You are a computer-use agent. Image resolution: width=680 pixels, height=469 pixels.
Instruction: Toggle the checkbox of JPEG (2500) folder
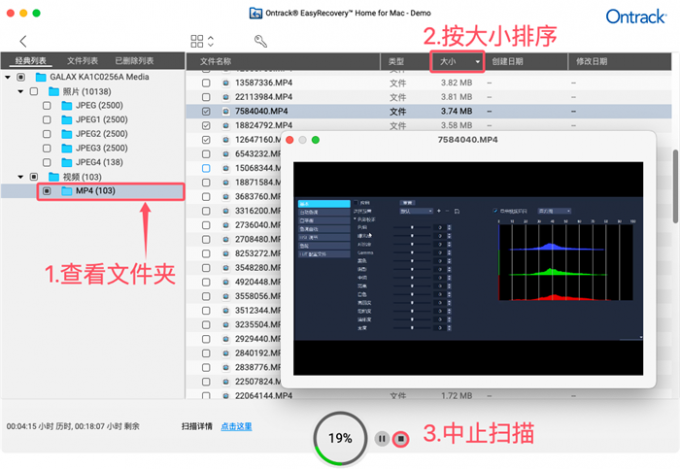(47, 105)
